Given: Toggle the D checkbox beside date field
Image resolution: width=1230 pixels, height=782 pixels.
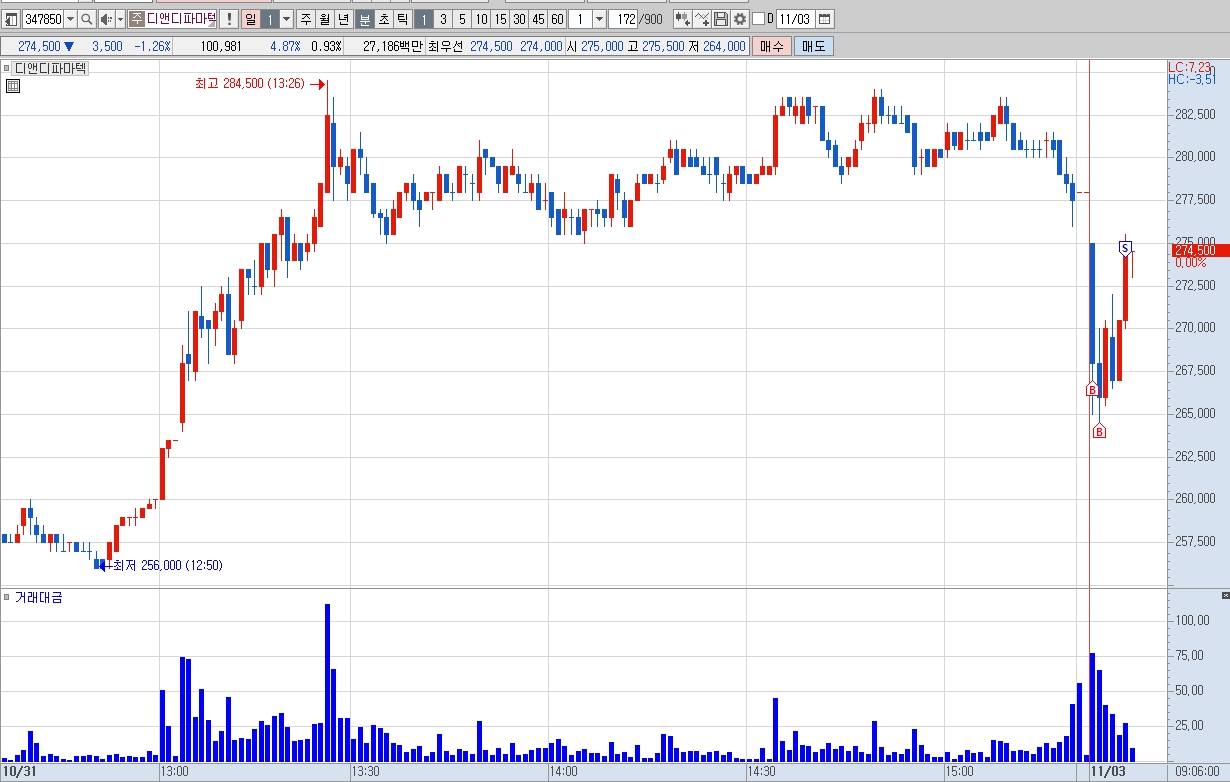Looking at the screenshot, I should coord(757,19).
